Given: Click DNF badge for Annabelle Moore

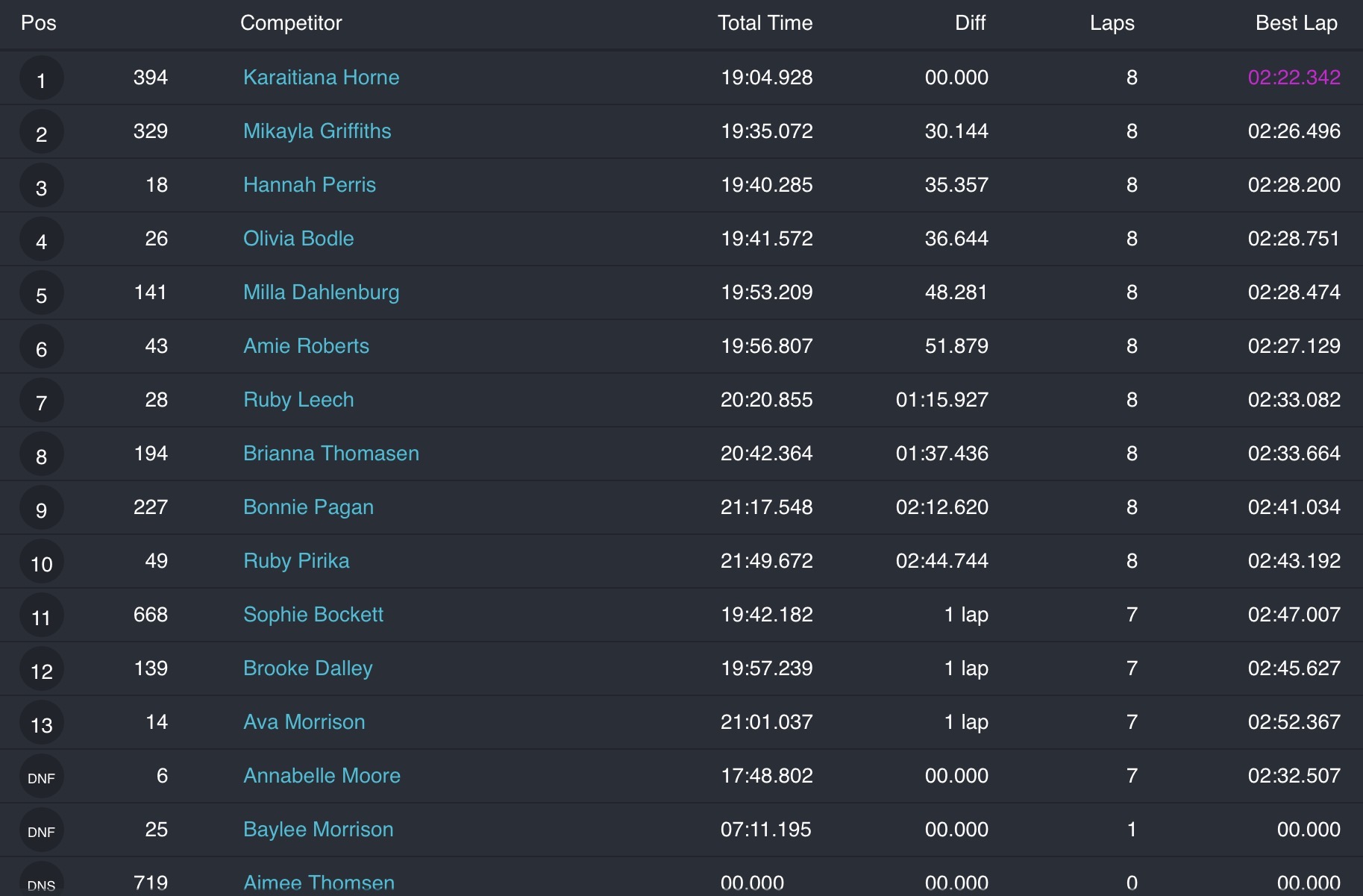Looking at the screenshot, I should click(x=41, y=777).
